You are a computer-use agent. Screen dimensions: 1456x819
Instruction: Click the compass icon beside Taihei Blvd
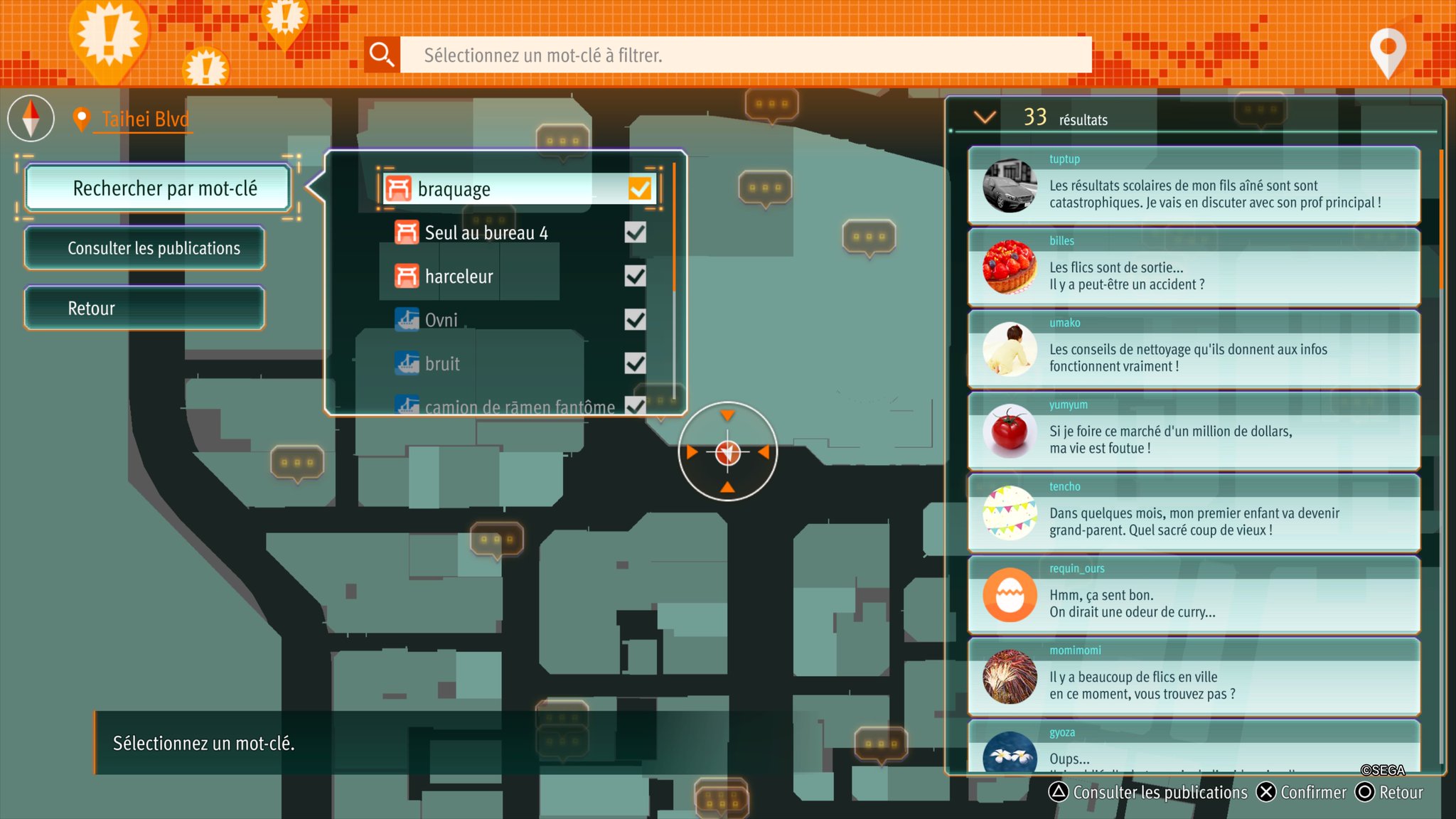(31, 118)
